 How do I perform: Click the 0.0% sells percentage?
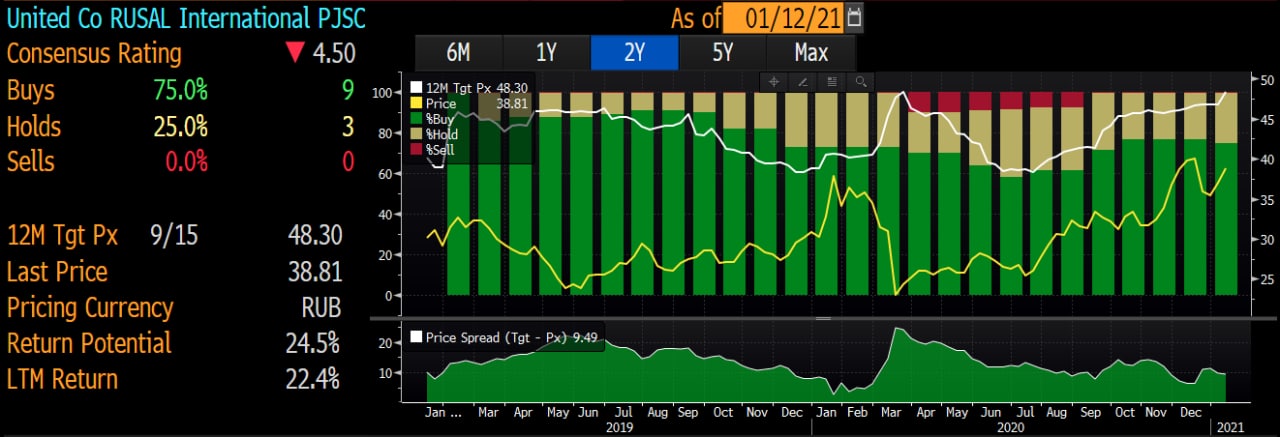coord(186,162)
